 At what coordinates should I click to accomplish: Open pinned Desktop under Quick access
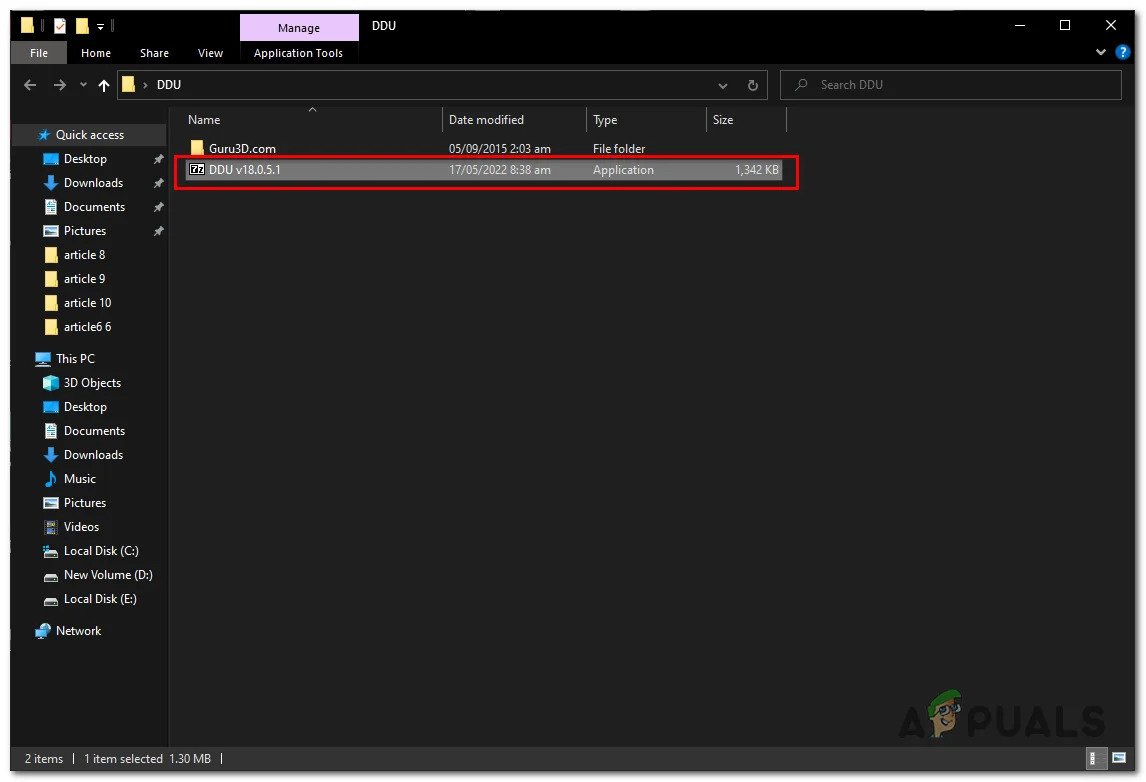tap(85, 159)
